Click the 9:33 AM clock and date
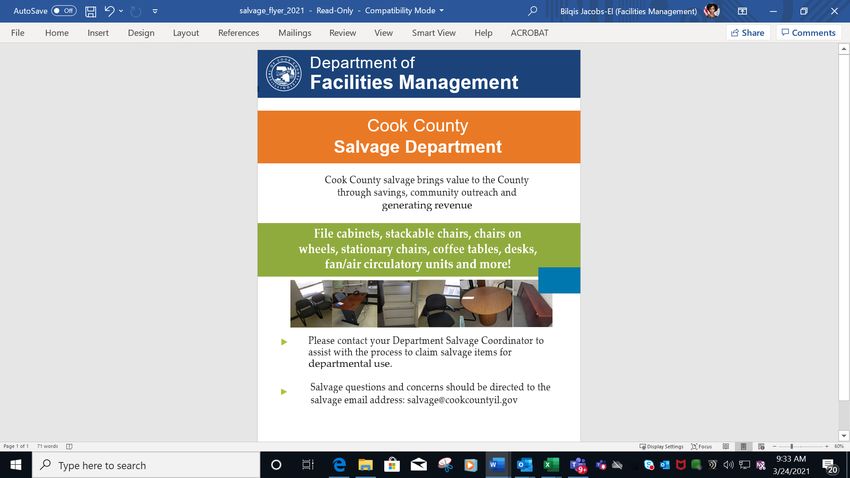Screen dimensions: 850x478 click(x=791, y=465)
